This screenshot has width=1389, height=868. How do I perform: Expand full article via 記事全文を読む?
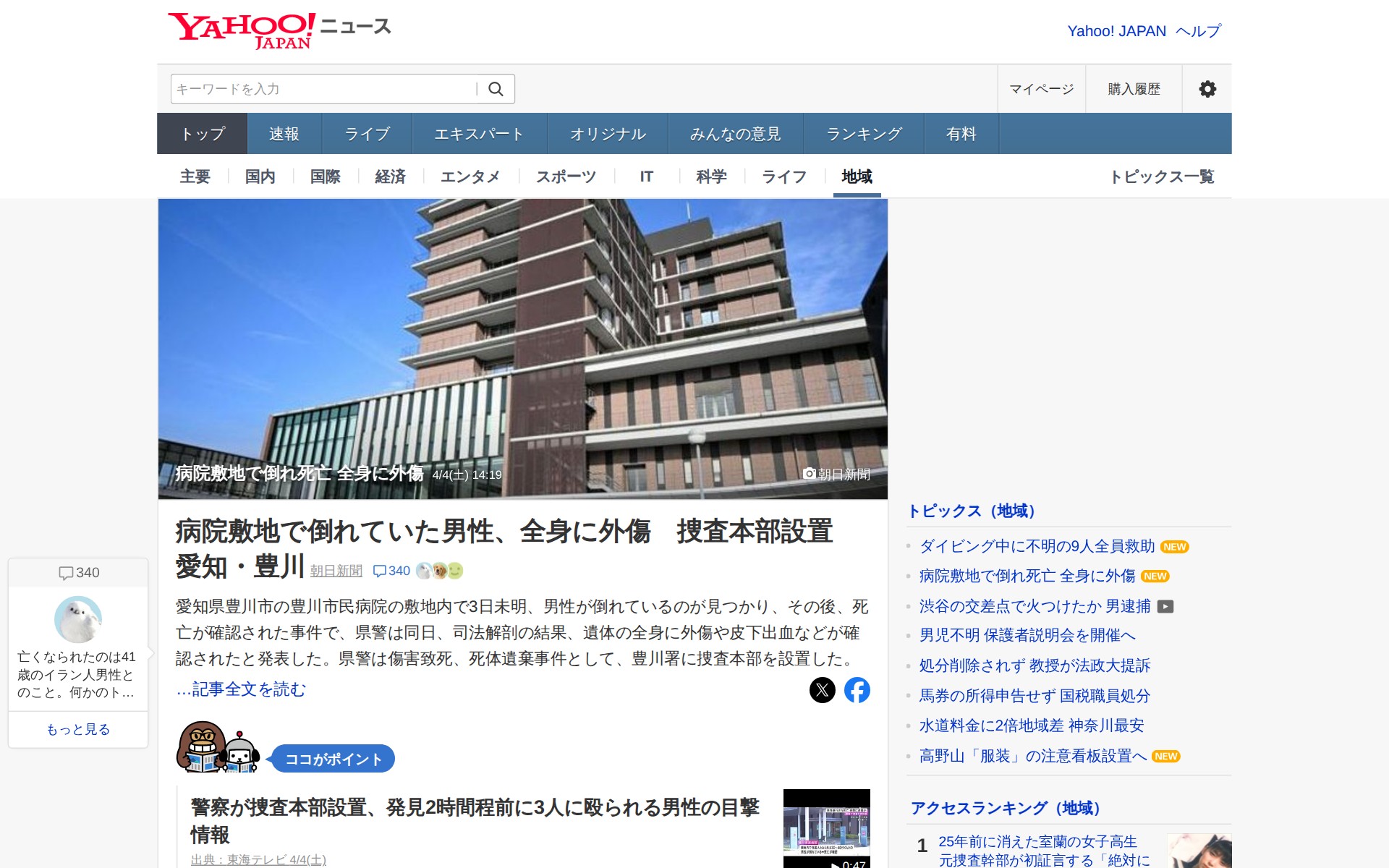coord(241,689)
